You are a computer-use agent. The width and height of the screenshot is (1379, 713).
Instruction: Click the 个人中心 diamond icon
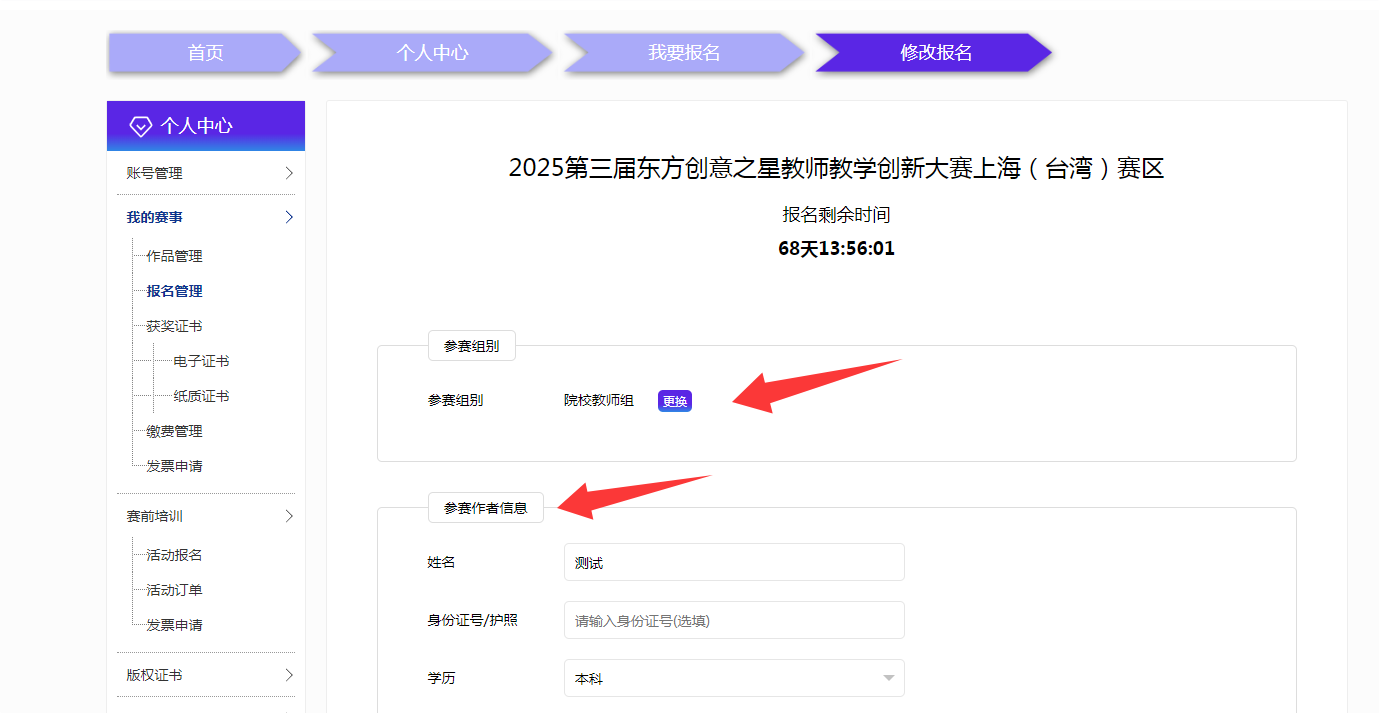pos(139,125)
